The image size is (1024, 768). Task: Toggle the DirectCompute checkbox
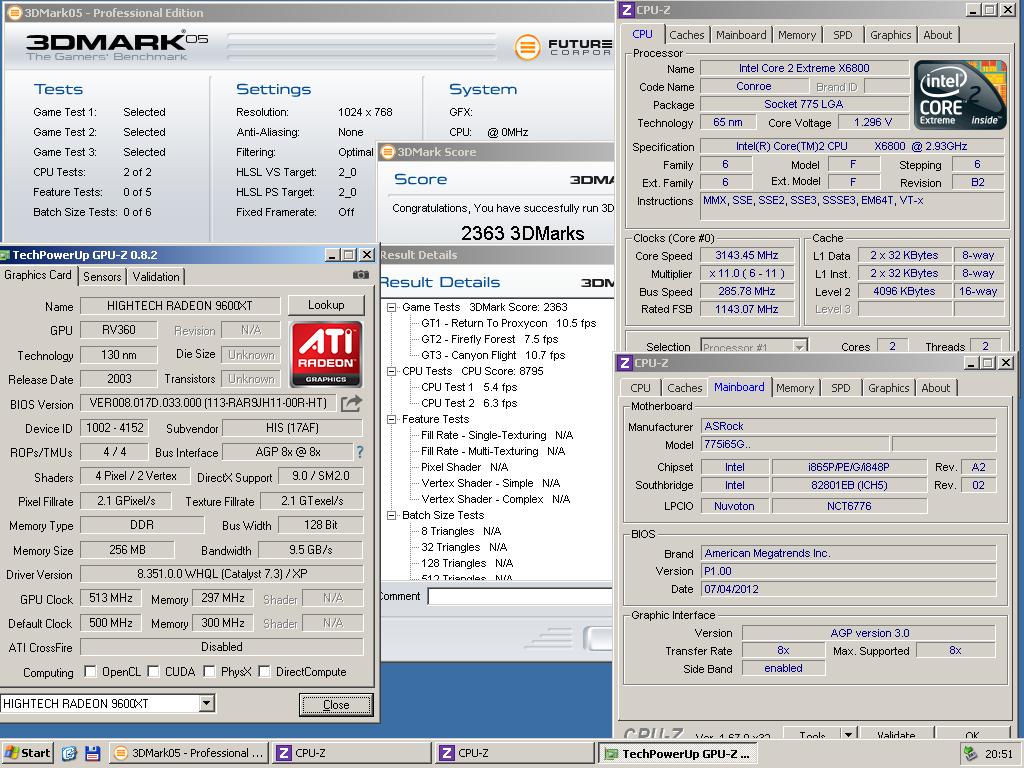coord(264,671)
